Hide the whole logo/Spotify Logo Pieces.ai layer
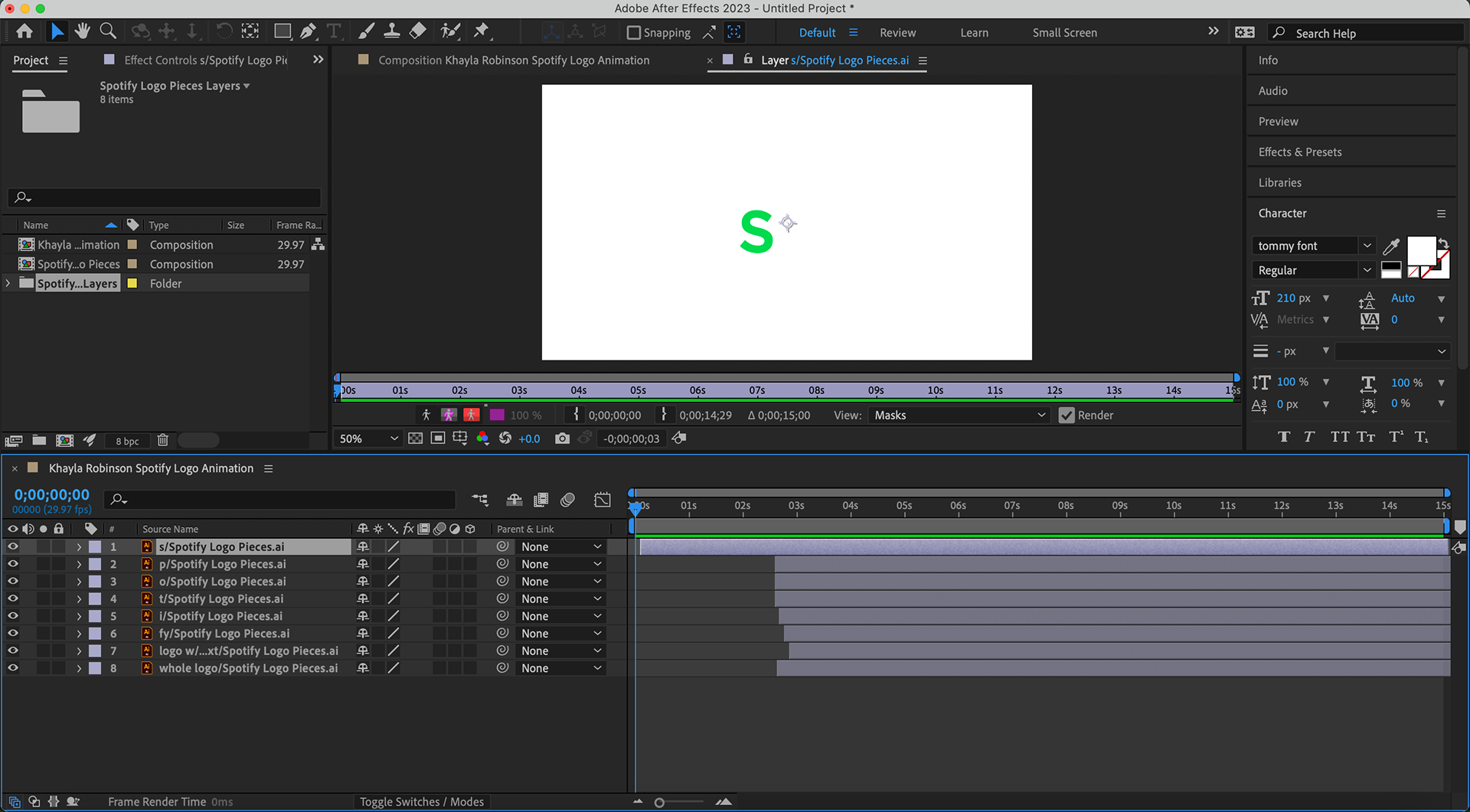The image size is (1470, 812). tap(12, 668)
